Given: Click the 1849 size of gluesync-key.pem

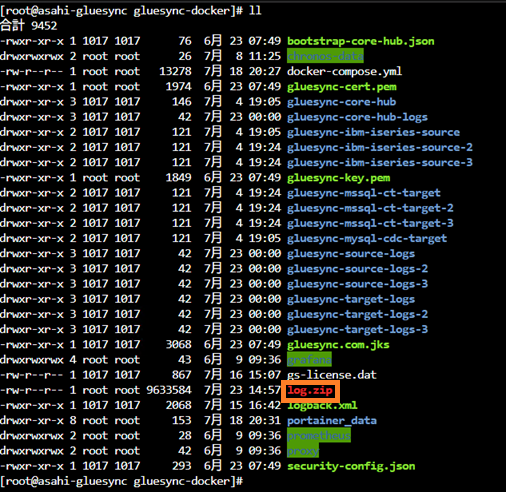Looking at the screenshot, I should (179, 178).
